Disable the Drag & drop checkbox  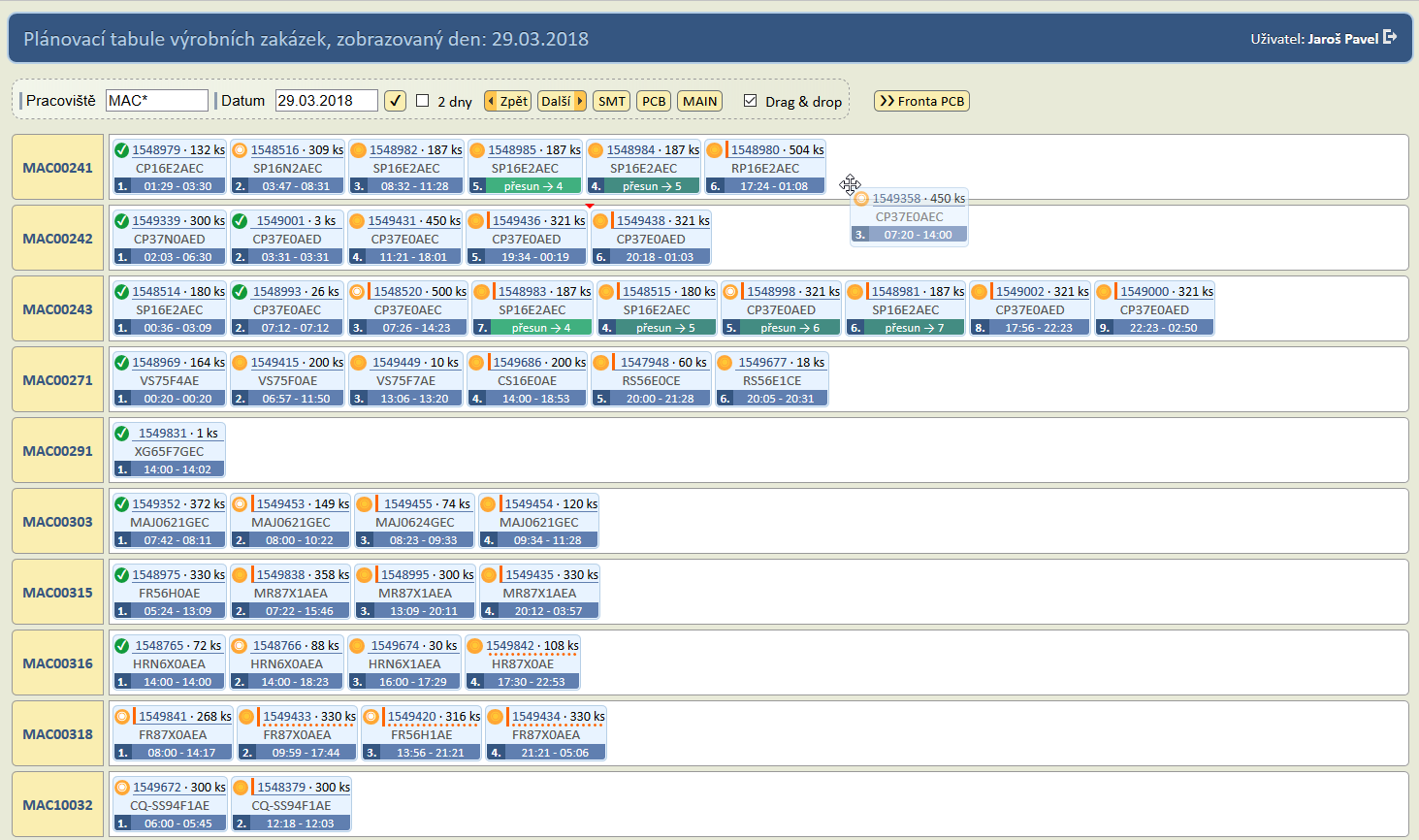pos(750,101)
